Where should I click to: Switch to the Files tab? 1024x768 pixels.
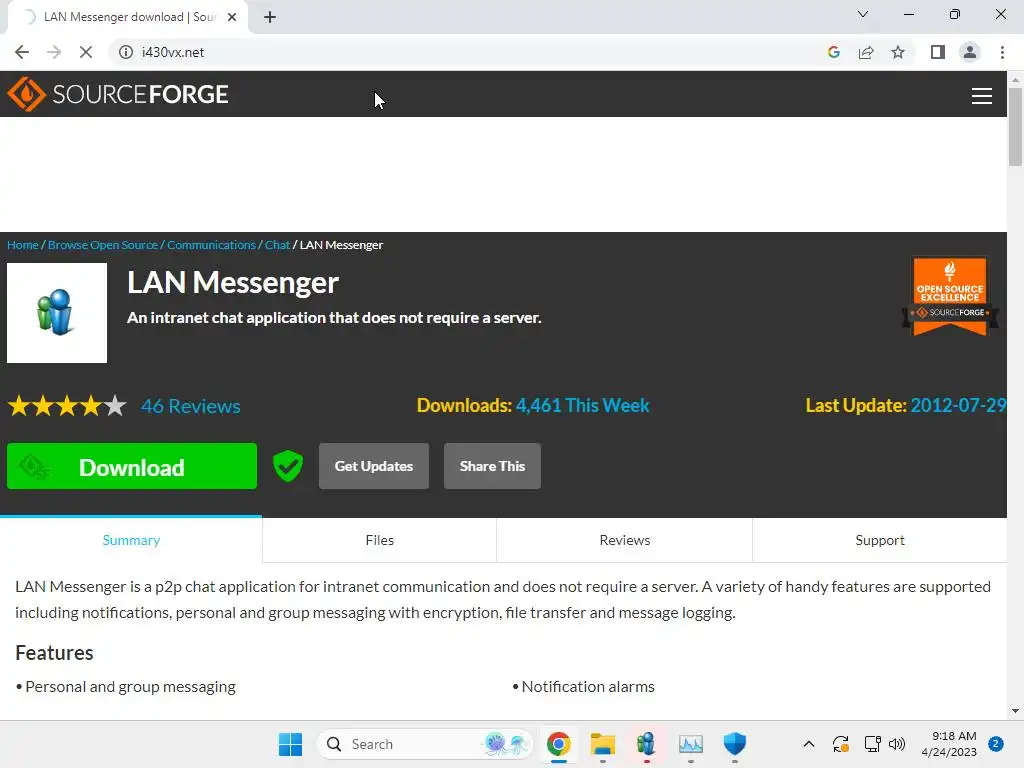[x=379, y=540]
